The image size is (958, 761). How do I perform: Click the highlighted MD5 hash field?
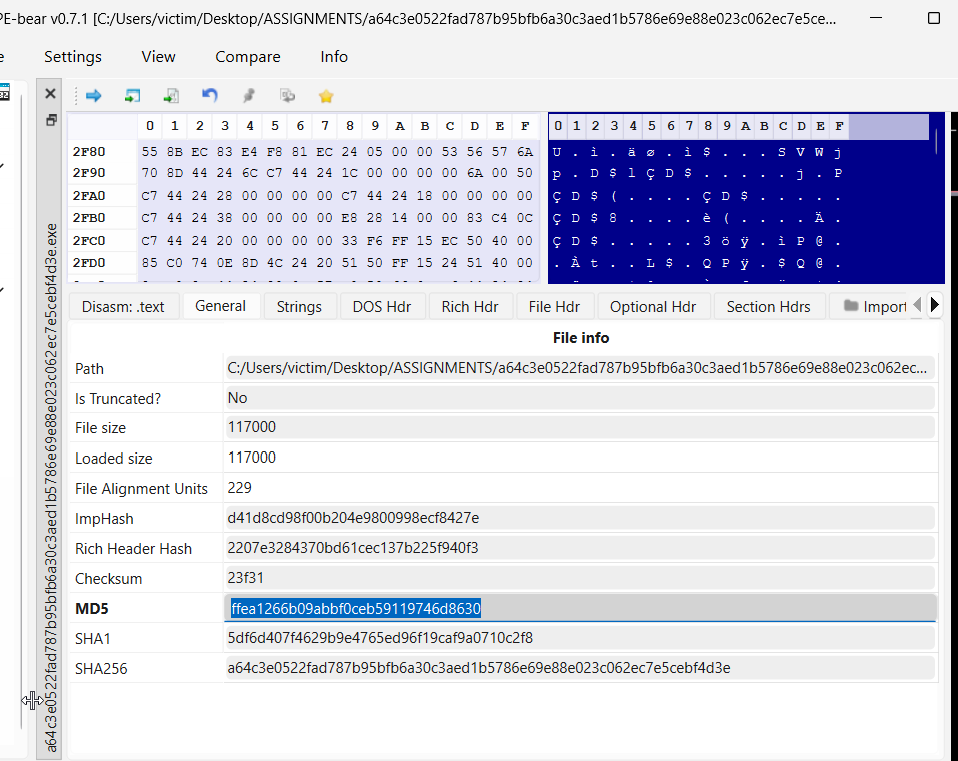click(x=580, y=608)
